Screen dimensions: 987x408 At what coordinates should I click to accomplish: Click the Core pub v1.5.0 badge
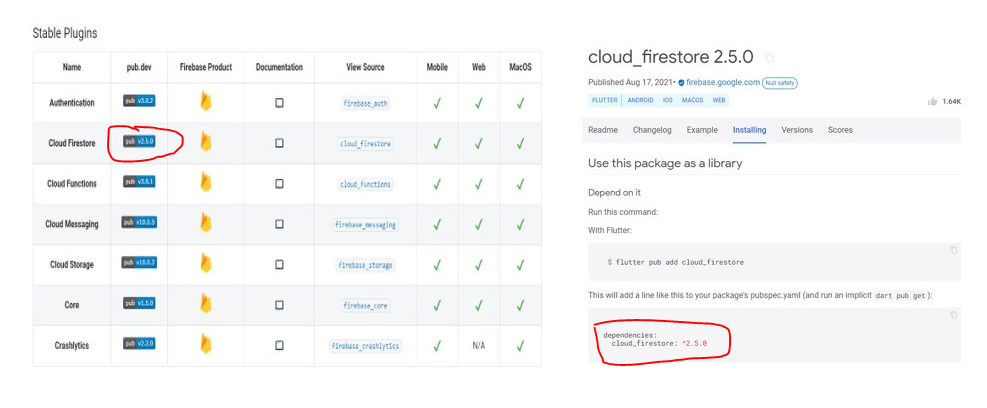tap(139, 303)
